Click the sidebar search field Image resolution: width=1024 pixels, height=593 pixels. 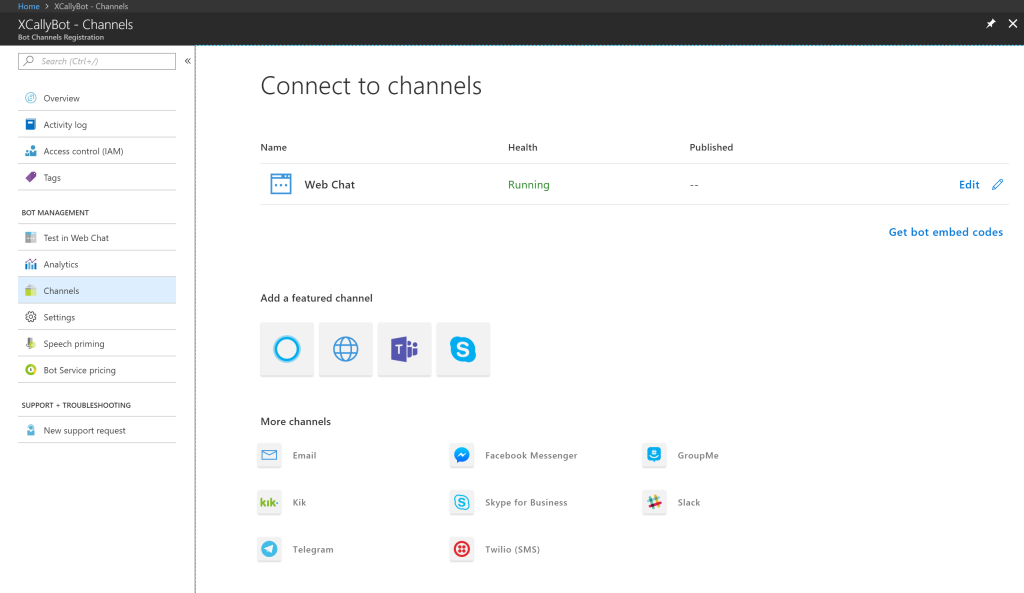tap(97, 61)
